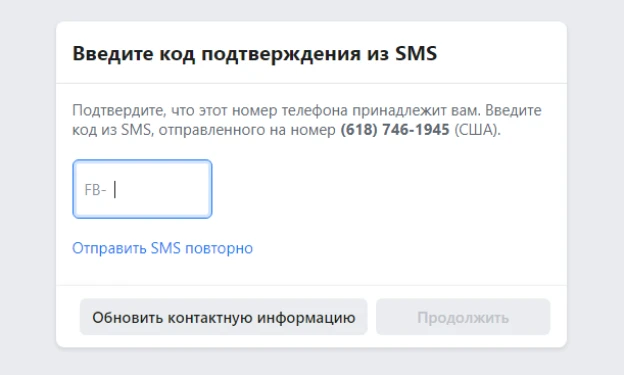Click the word "подтверждения" in the heading

click(x=281, y=55)
